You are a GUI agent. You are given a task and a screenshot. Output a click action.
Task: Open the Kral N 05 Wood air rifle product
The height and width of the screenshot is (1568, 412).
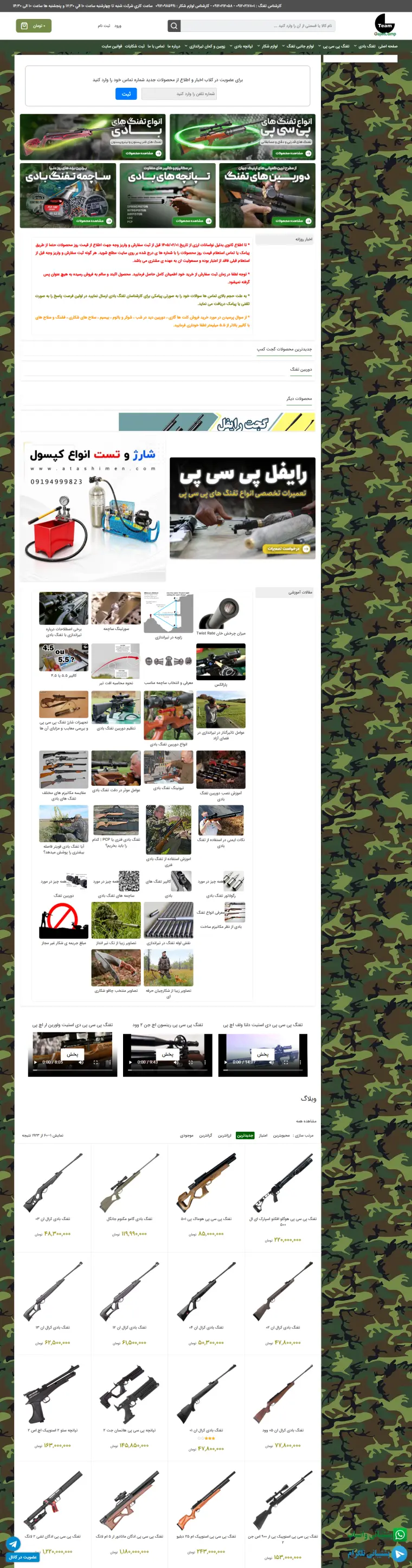point(283,1393)
